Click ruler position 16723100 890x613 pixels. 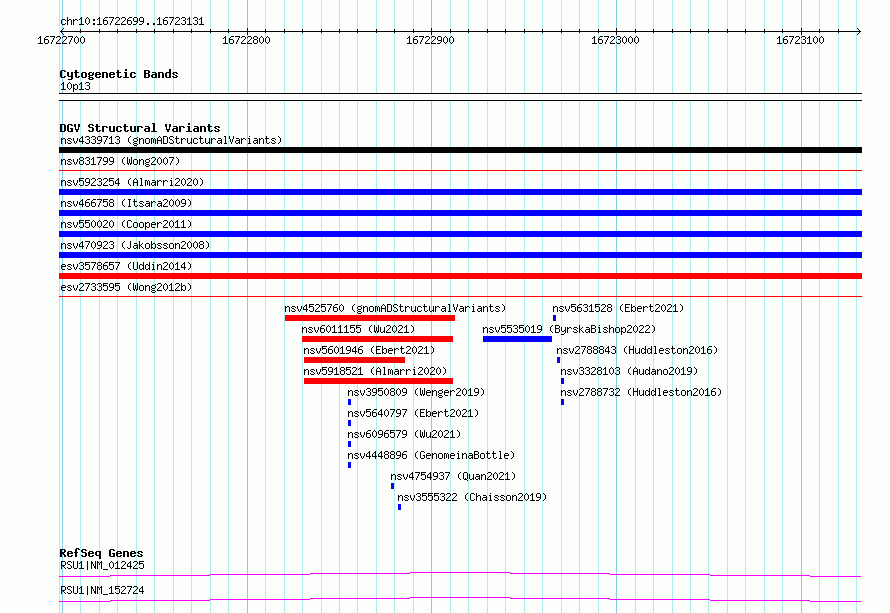pyautogui.click(x=800, y=40)
